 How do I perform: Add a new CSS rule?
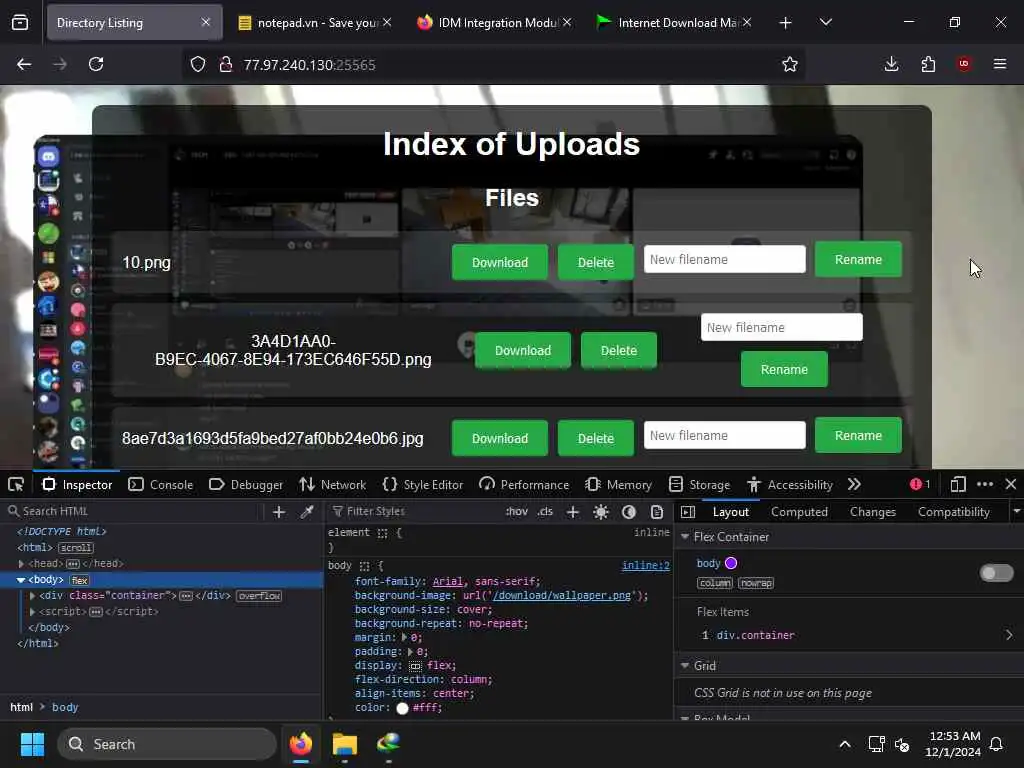573,512
